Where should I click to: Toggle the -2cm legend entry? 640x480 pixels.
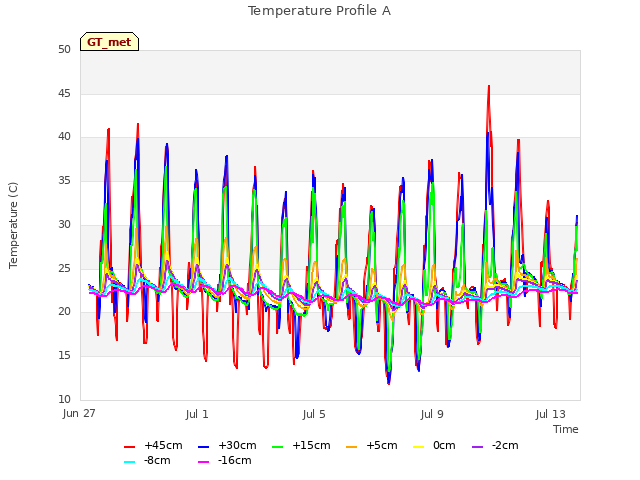coord(495,446)
